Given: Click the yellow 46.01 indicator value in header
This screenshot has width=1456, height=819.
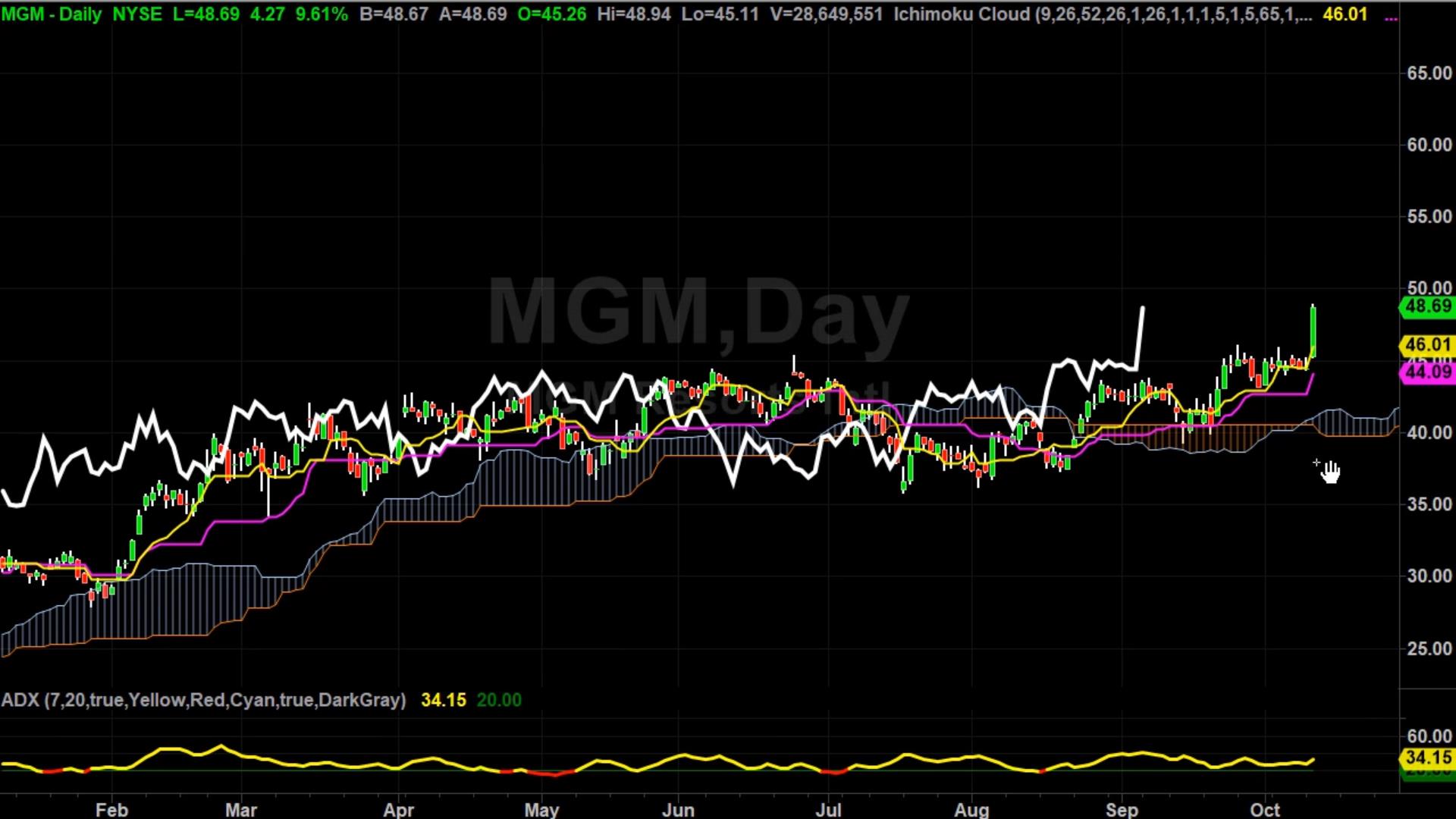Looking at the screenshot, I should pos(1345,14).
